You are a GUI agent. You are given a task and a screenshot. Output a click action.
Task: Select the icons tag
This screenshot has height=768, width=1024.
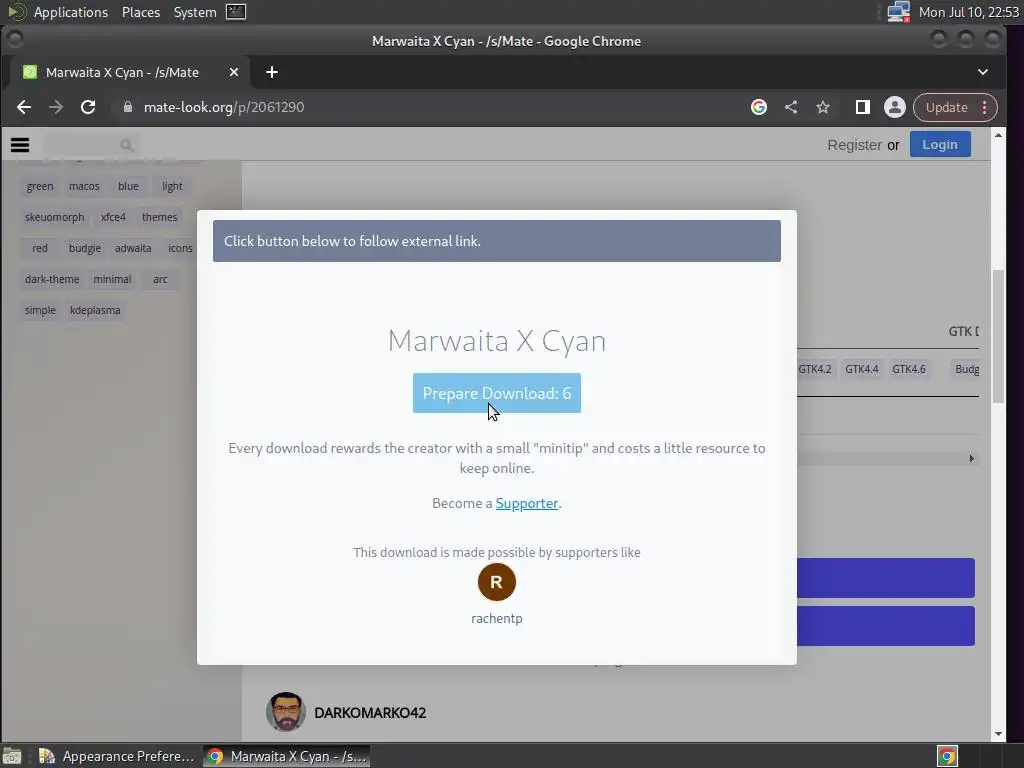pos(180,248)
